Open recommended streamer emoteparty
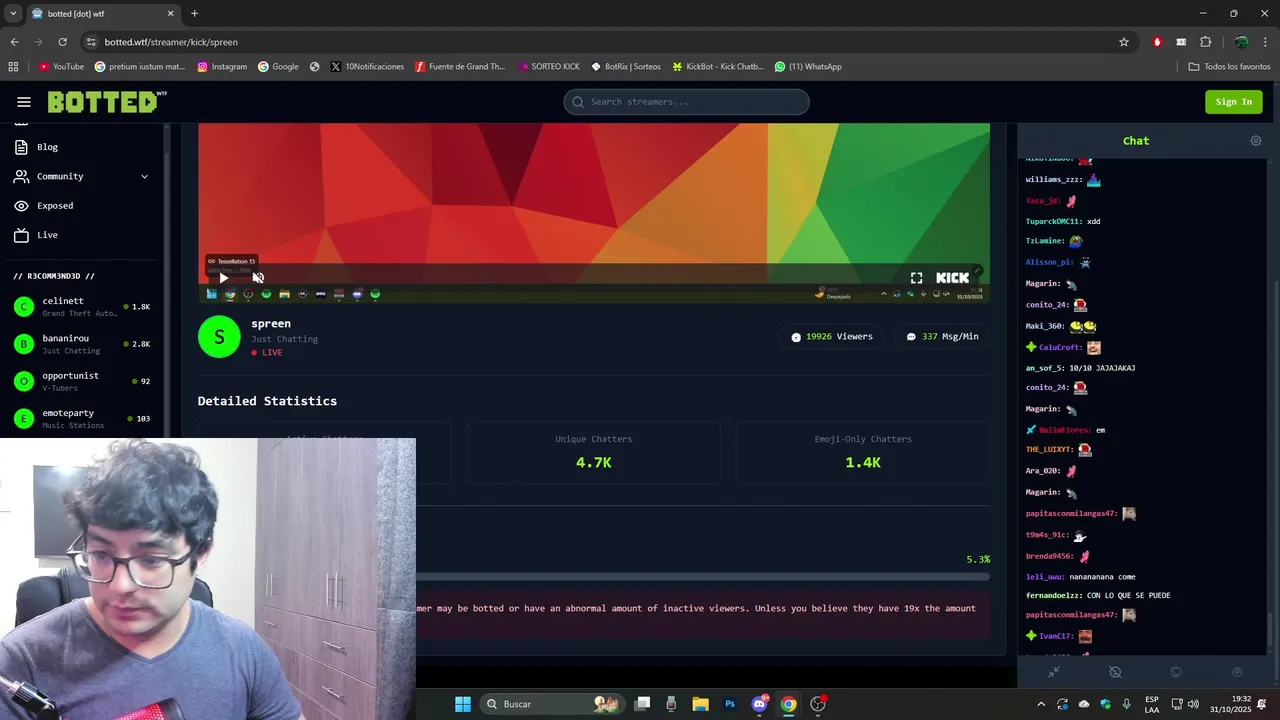Screen dimensions: 1280x720 (81, 418)
